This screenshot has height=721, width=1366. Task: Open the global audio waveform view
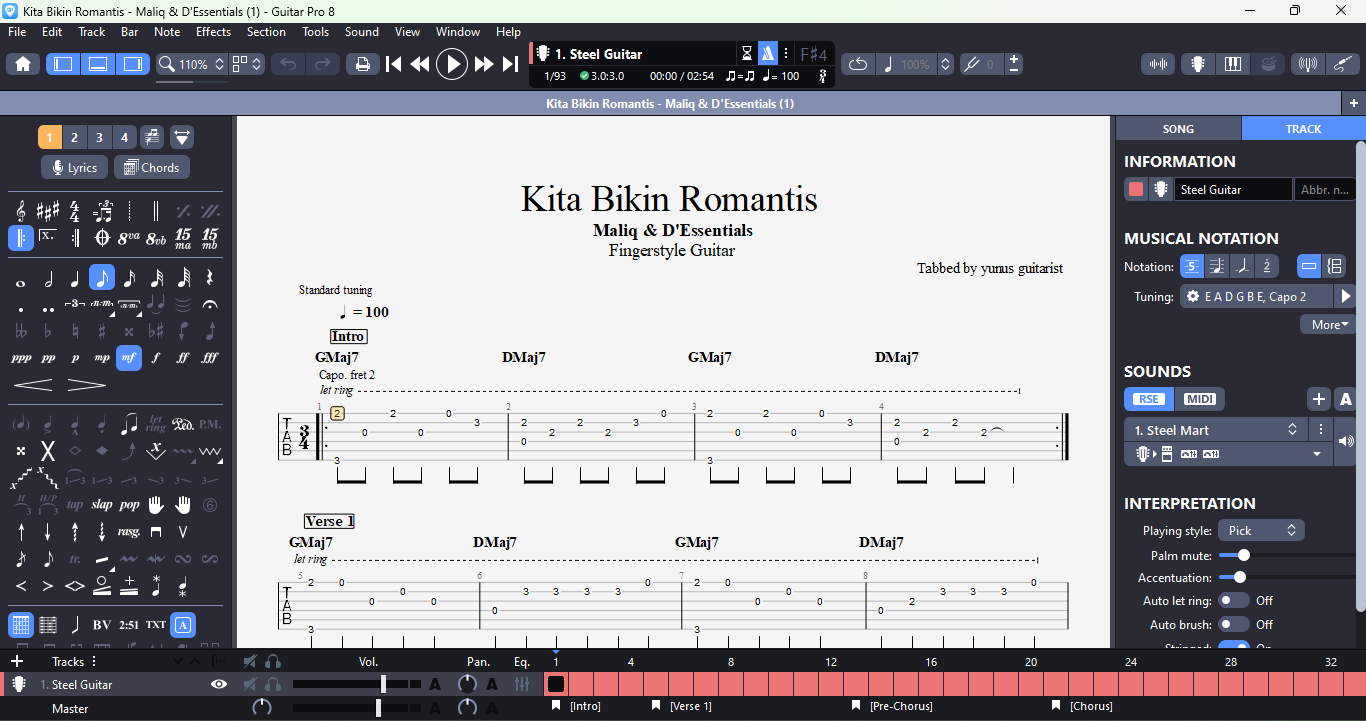click(x=1159, y=64)
